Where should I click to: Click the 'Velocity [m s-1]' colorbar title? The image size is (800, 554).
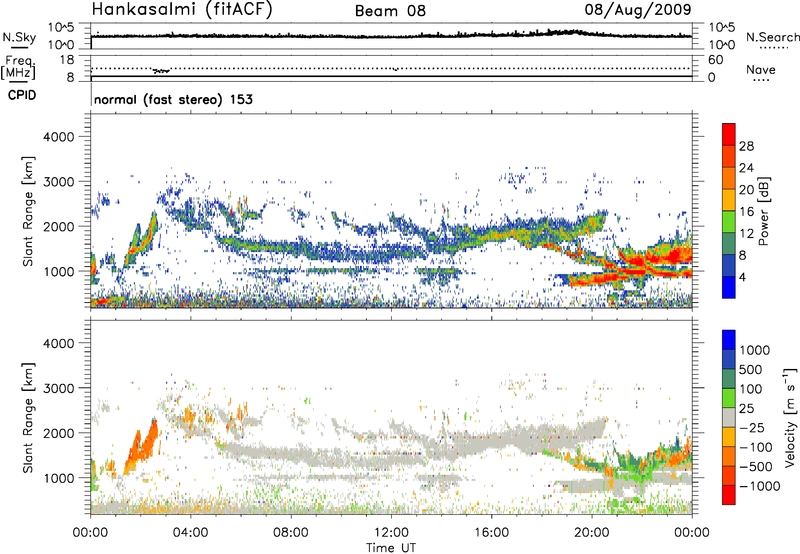click(x=790, y=417)
